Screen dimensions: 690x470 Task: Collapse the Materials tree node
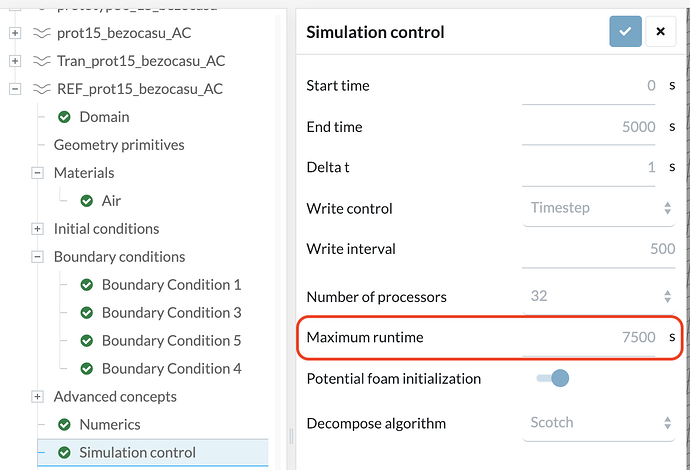coord(38,173)
